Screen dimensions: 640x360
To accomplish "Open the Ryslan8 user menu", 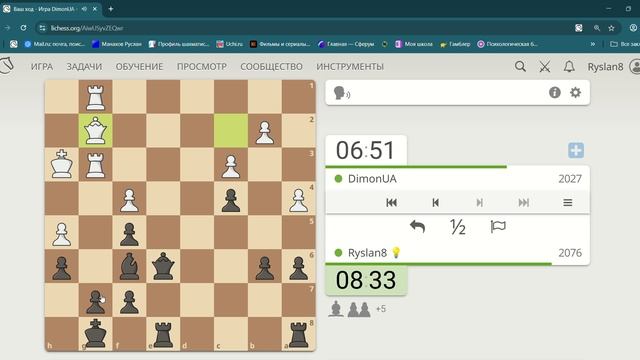I will (x=605, y=67).
